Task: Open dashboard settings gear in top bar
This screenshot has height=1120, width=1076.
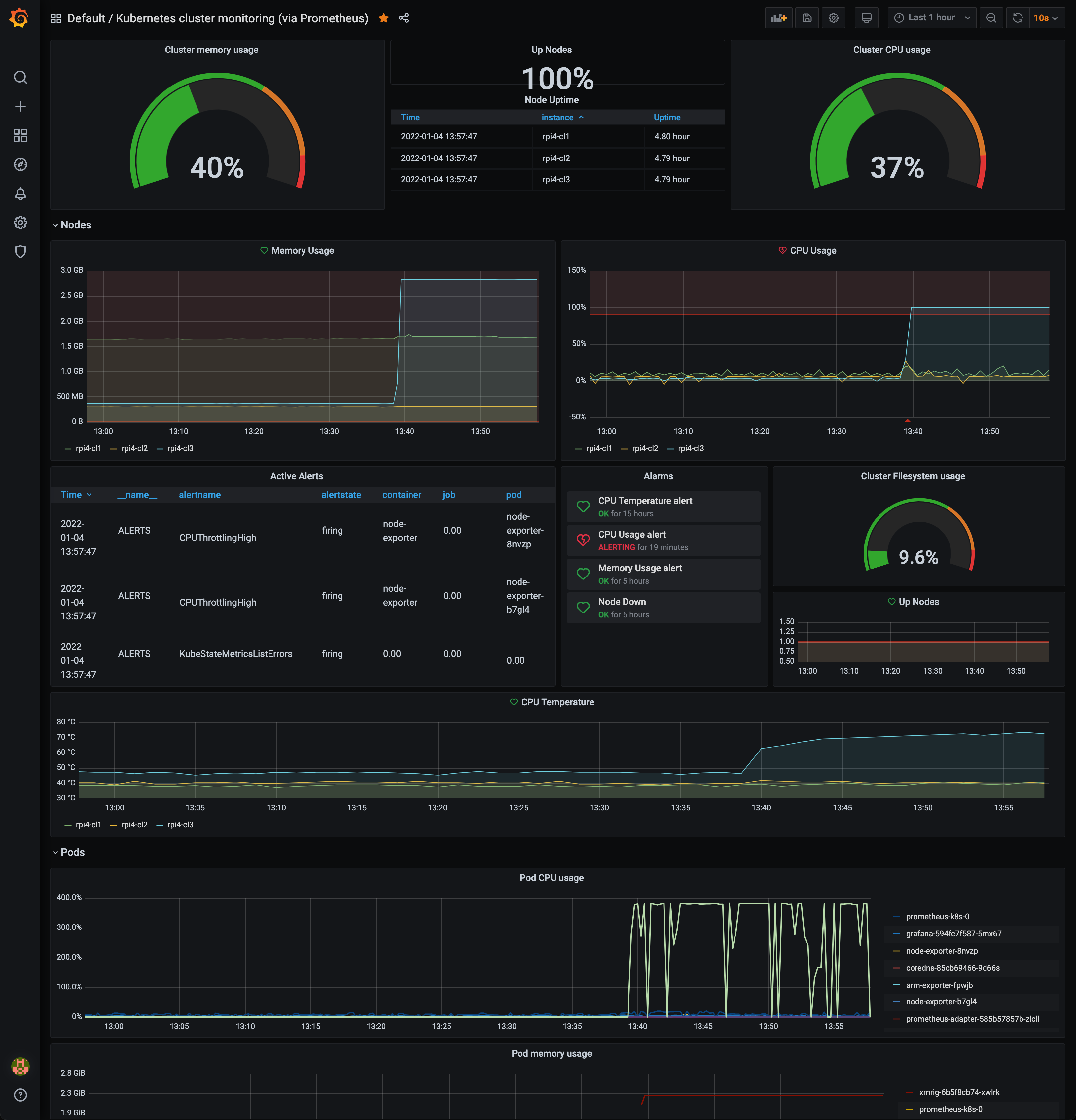Action: (x=834, y=18)
